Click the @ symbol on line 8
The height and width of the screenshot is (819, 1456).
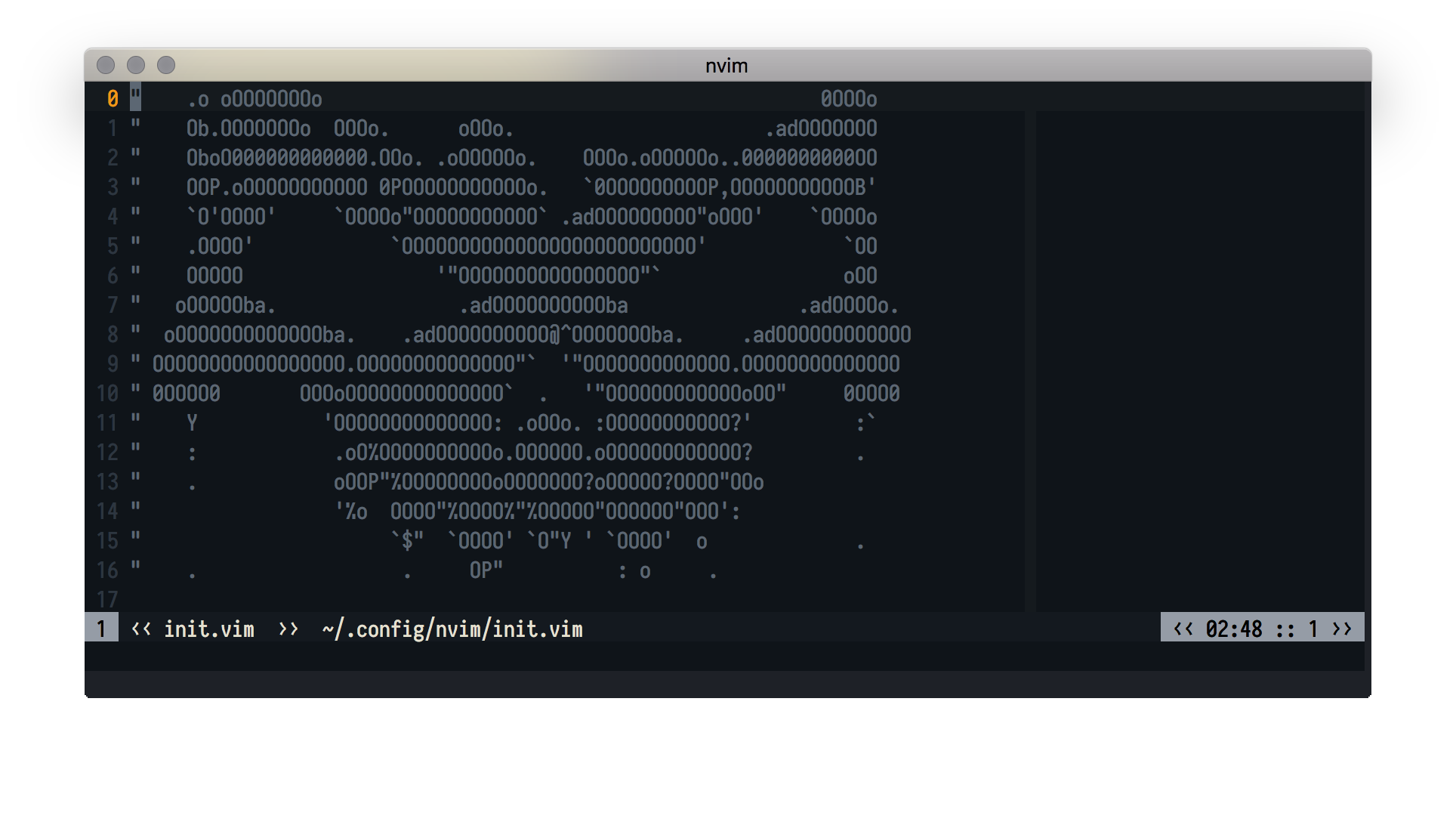tap(554, 335)
